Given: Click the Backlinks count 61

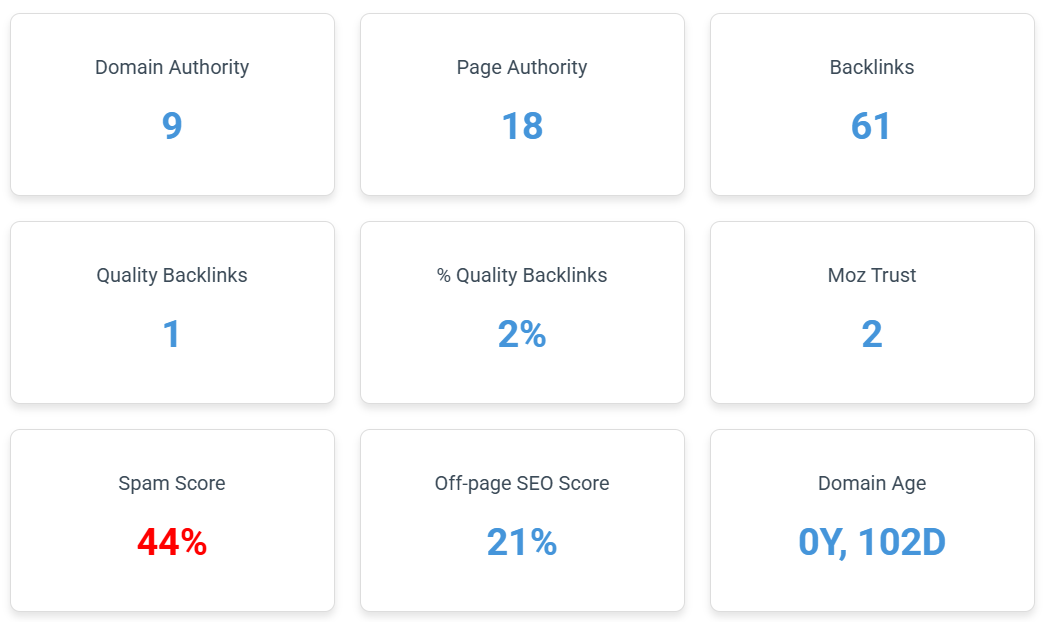Looking at the screenshot, I should point(872,126).
